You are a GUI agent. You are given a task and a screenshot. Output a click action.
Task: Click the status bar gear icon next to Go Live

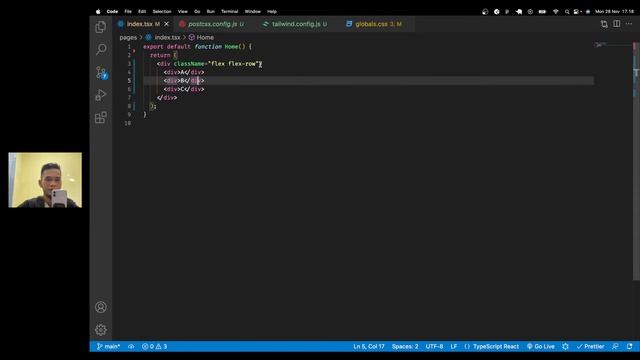tap(565, 347)
